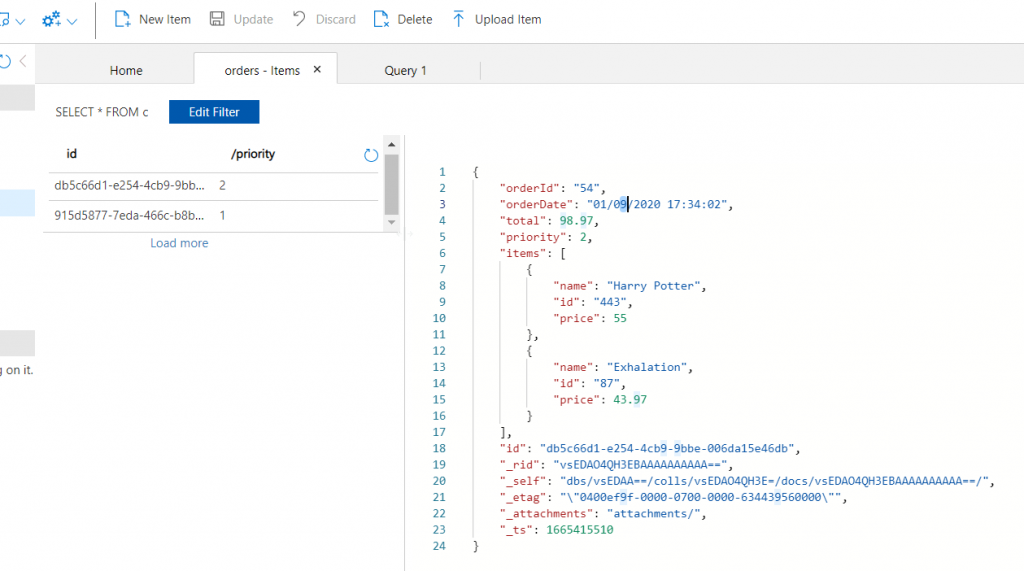Click the "_rid" value in editor
Image resolution: width=1024 pixels, height=571 pixels.
tap(640, 465)
